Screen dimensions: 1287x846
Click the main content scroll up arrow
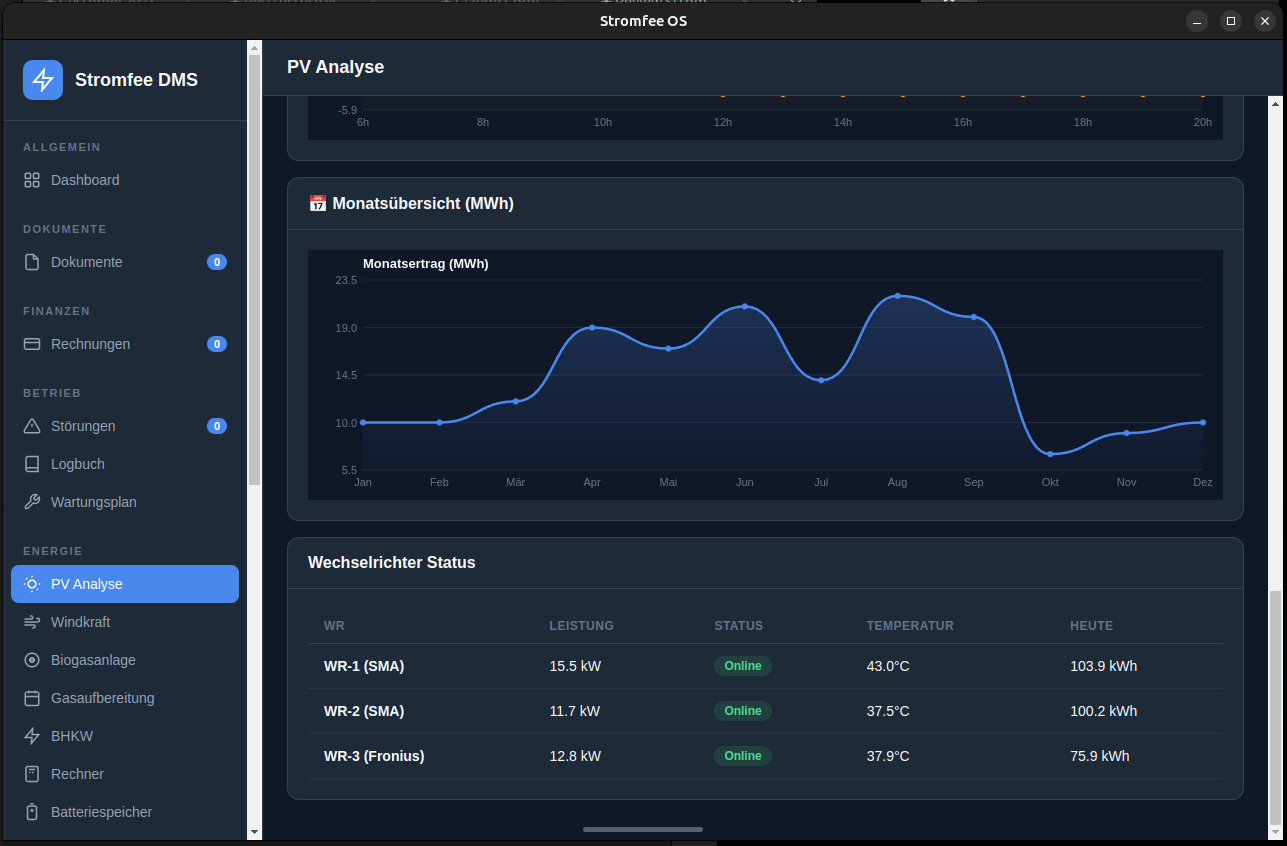click(1274, 103)
